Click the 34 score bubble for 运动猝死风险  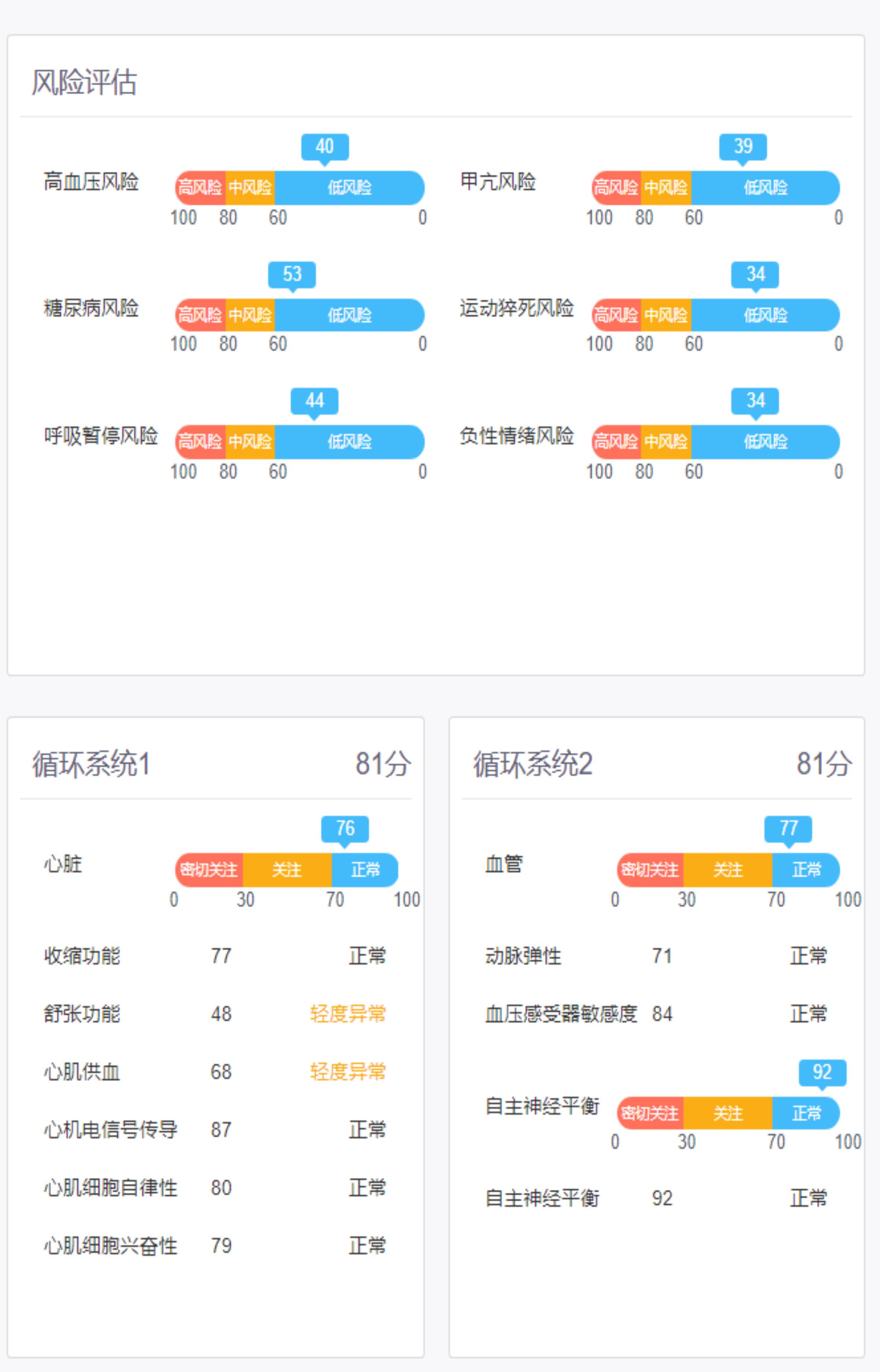click(755, 274)
